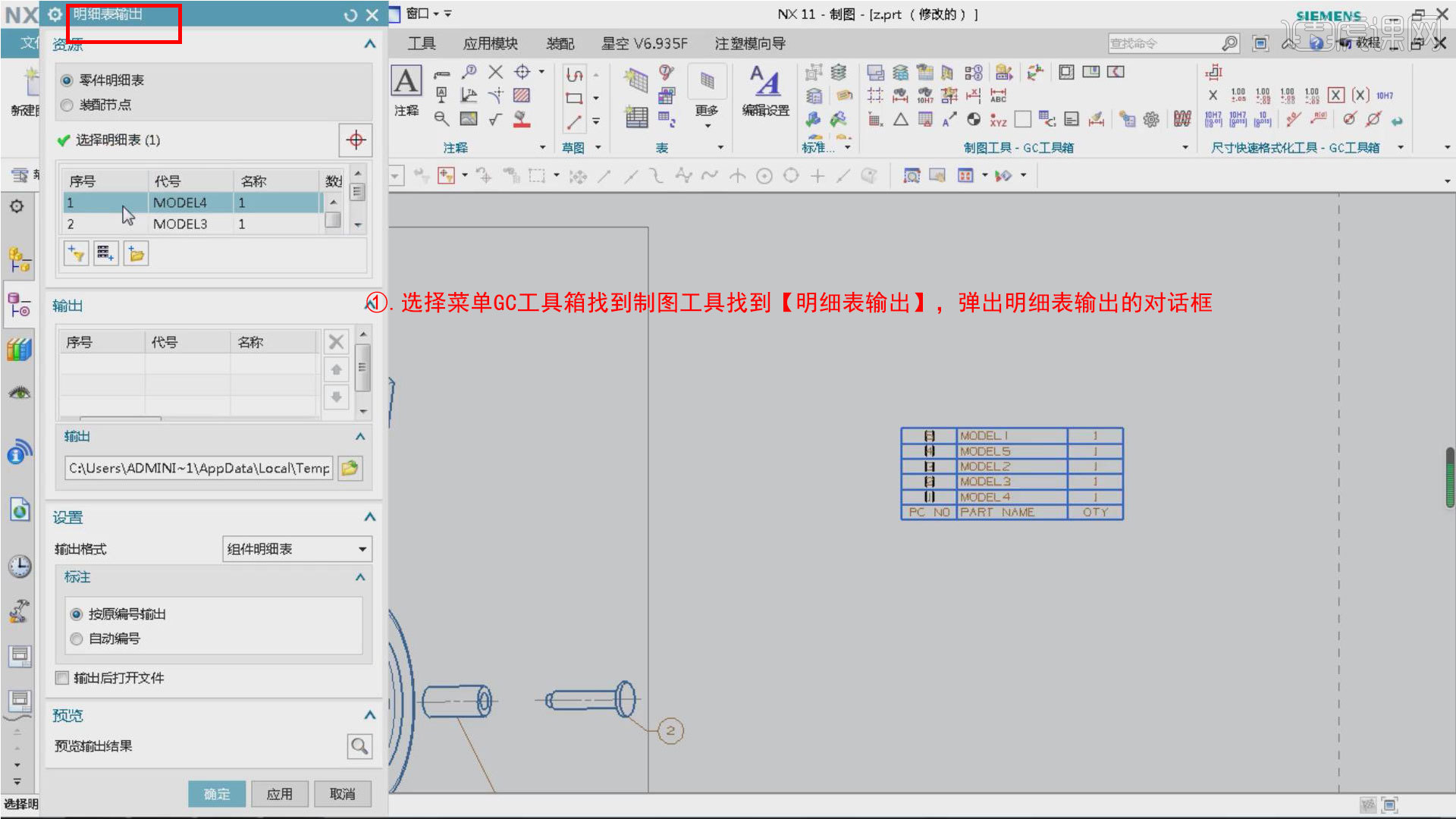This screenshot has height=819, width=1456.
Task: Select the MODEL3 row in parts list
Action: click(193, 224)
